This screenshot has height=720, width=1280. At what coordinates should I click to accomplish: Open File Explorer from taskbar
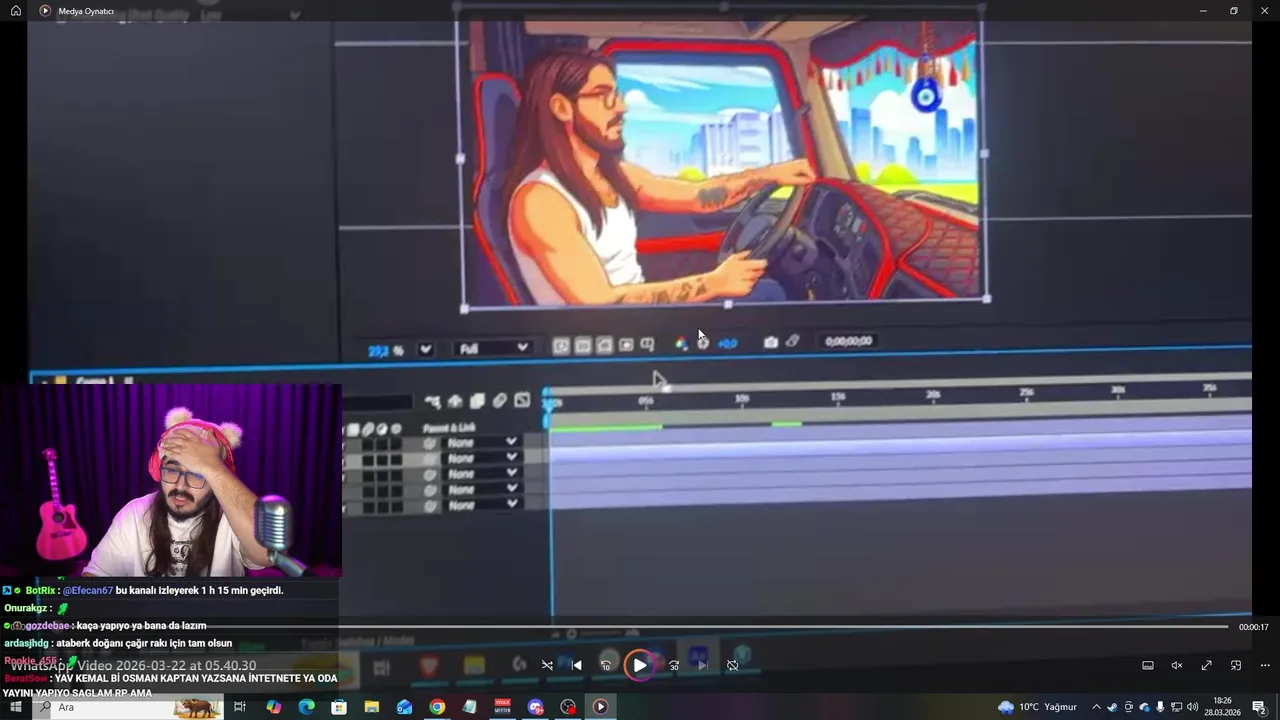click(371, 707)
